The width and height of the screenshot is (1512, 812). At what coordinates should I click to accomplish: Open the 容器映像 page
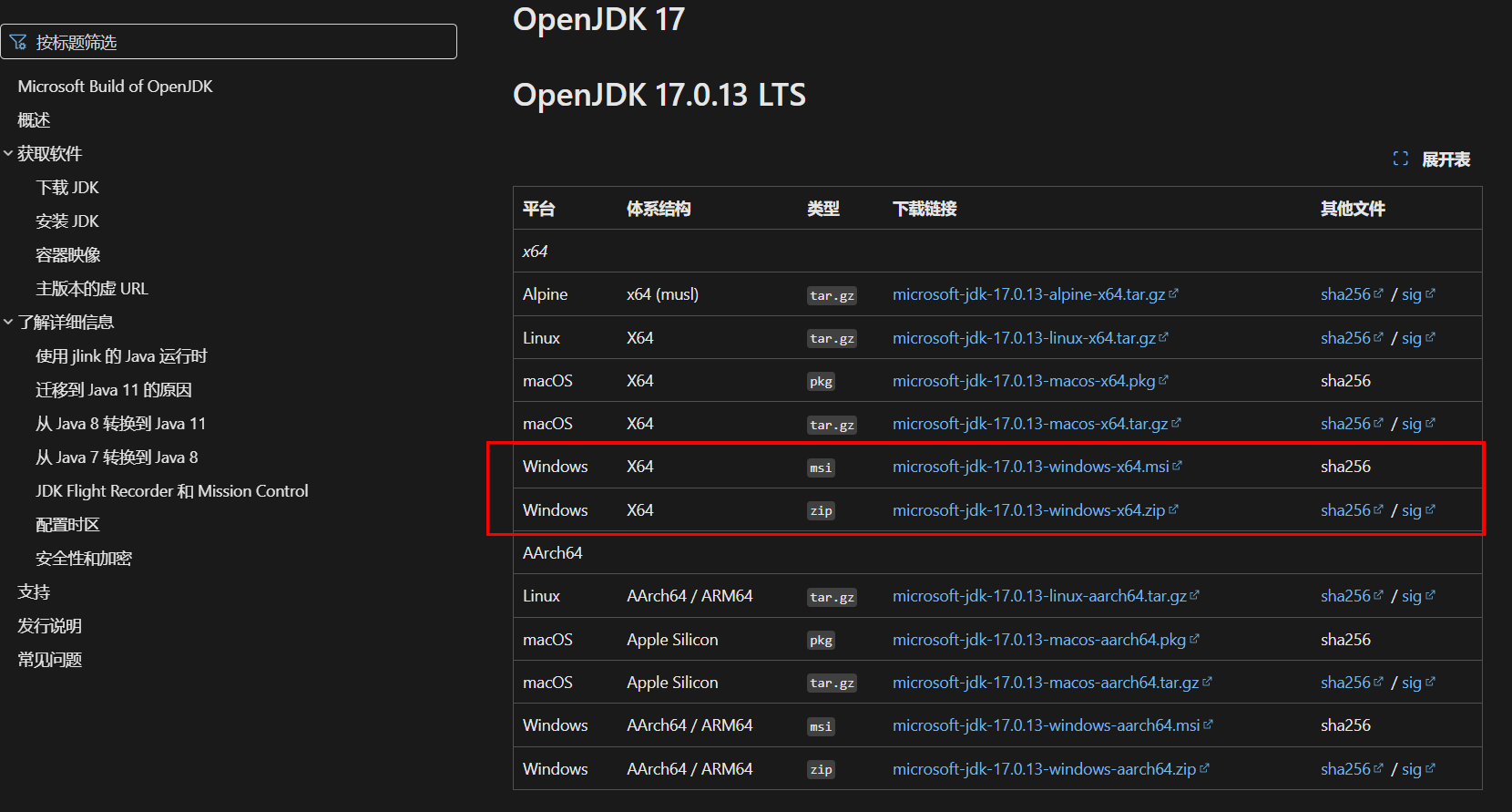[68, 254]
